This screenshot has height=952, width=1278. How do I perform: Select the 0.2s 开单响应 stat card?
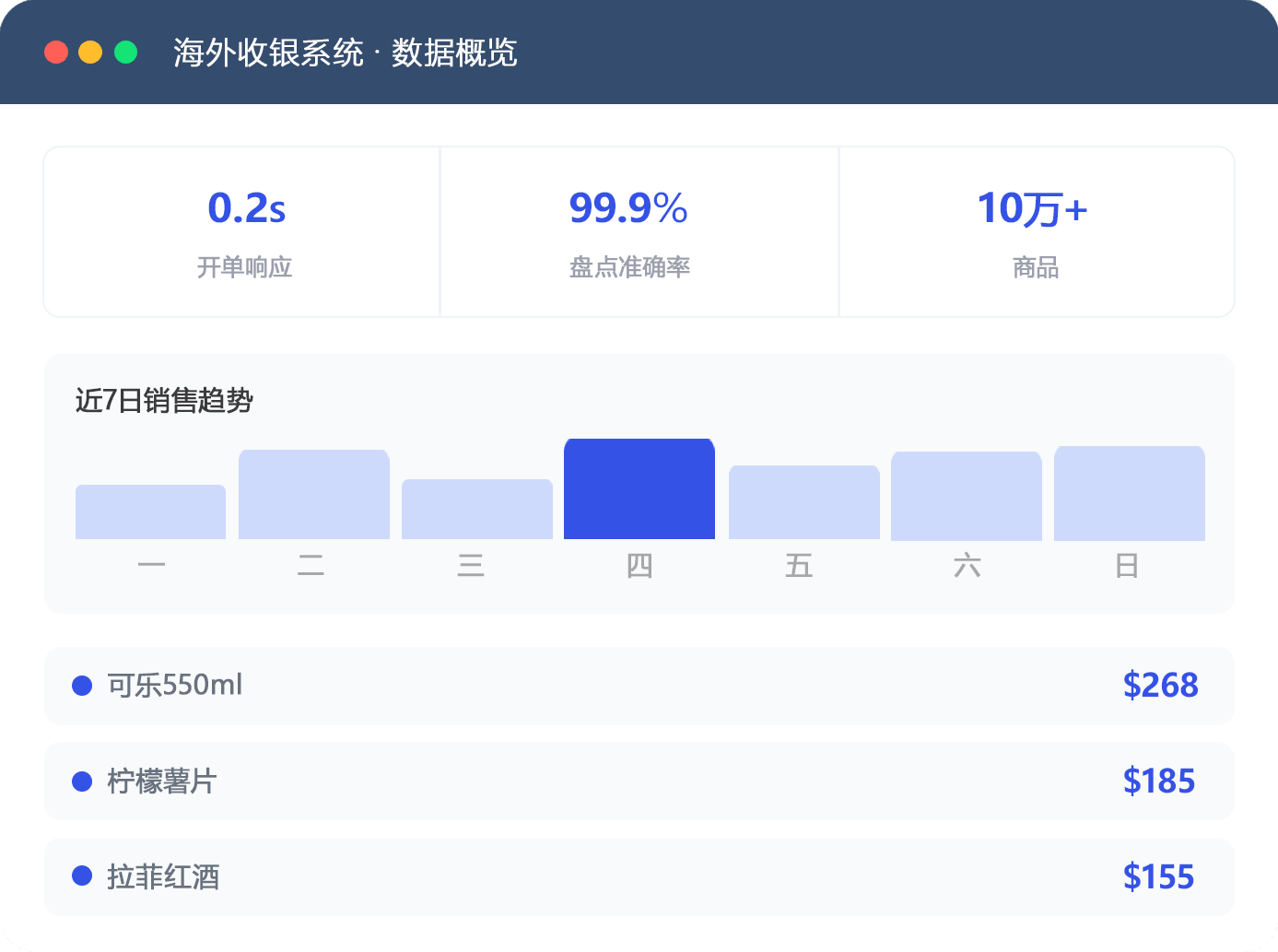242,232
